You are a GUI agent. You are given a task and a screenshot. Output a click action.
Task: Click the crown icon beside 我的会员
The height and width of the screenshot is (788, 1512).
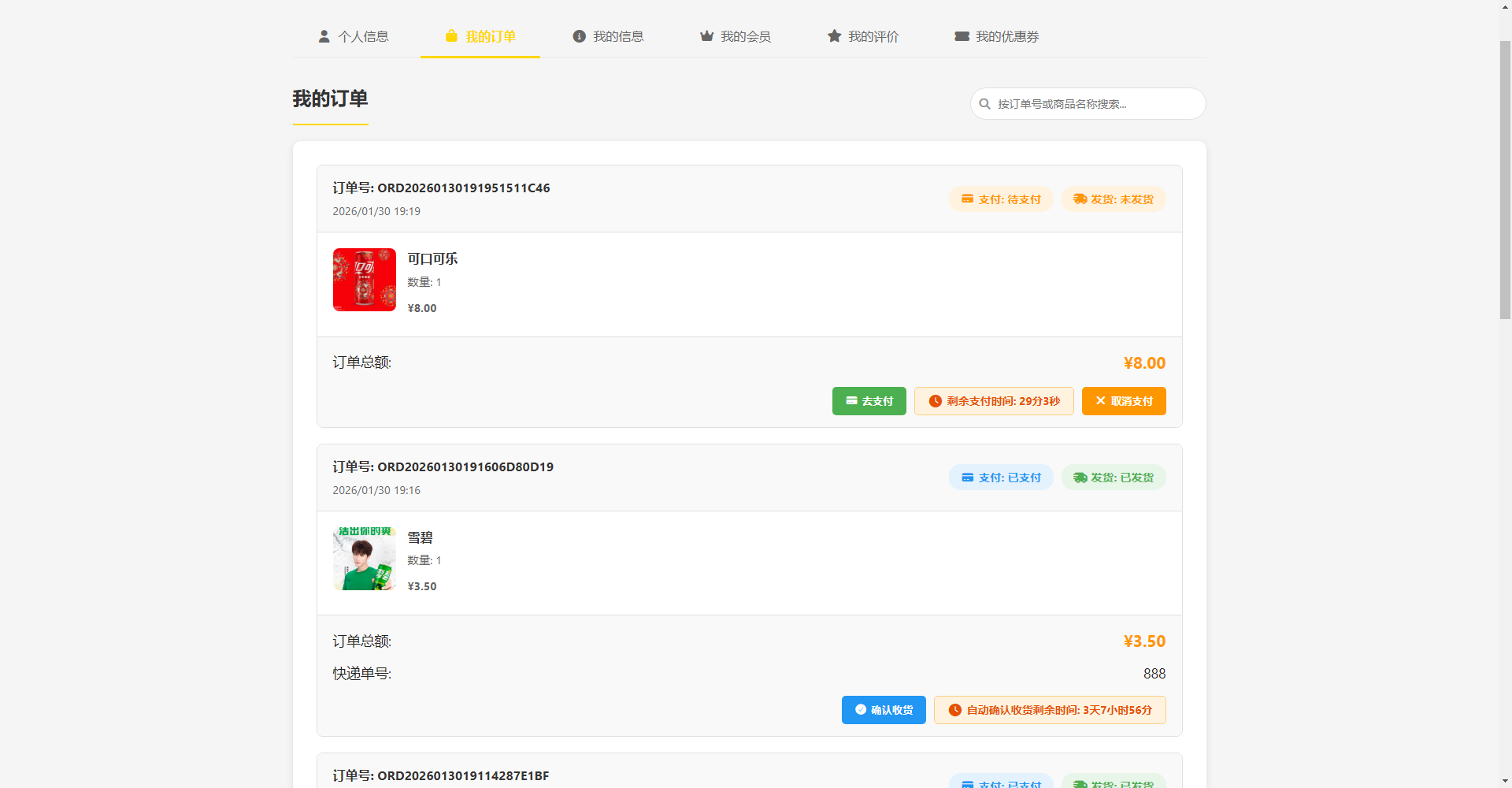point(706,36)
